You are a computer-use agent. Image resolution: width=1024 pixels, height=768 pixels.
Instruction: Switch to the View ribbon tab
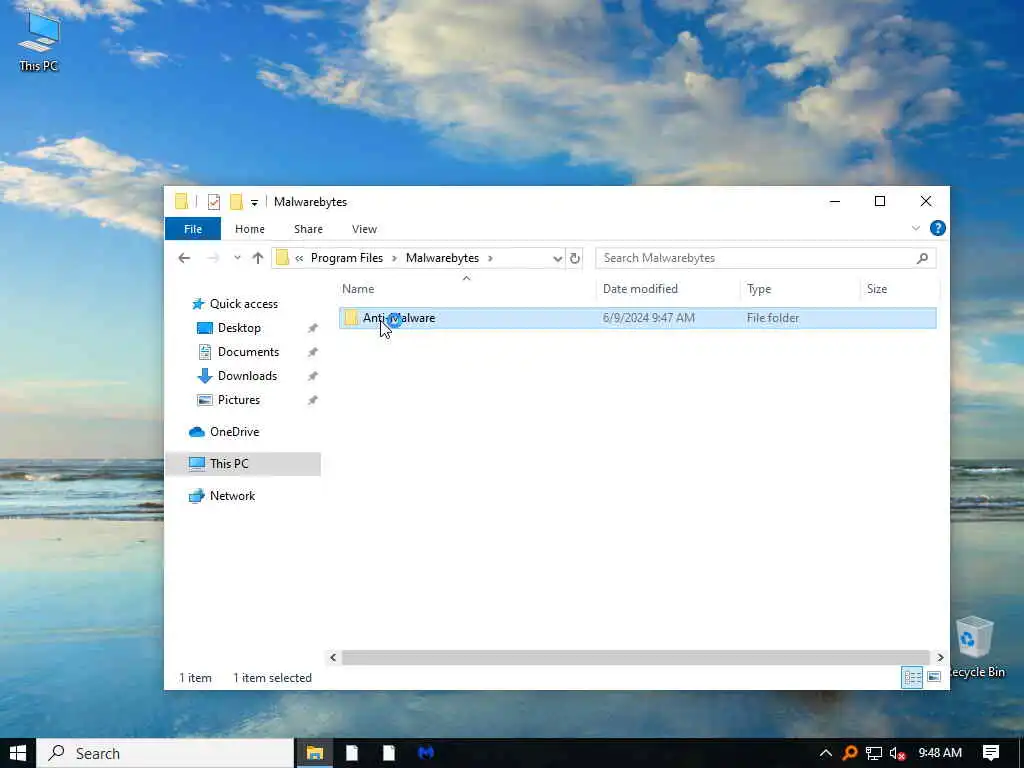(x=364, y=229)
